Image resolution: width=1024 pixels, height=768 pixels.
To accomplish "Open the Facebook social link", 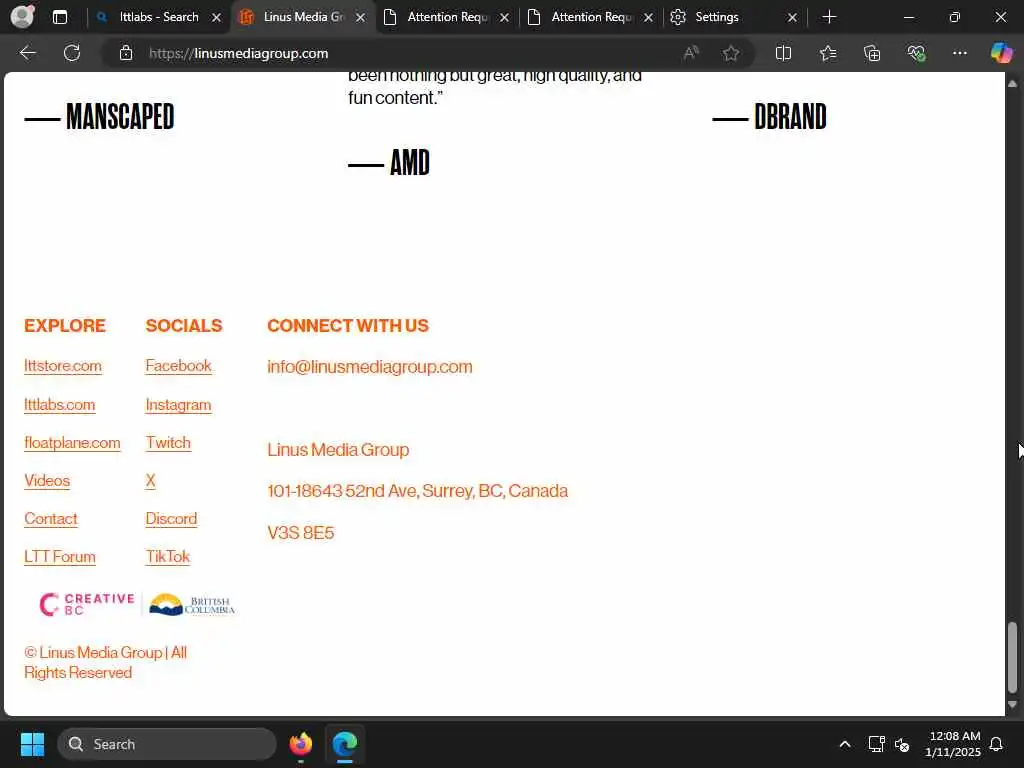I will 178,366.
